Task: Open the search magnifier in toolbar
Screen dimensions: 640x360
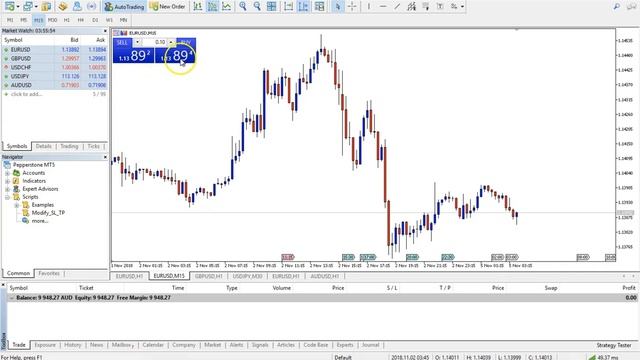Action: coord(617,7)
